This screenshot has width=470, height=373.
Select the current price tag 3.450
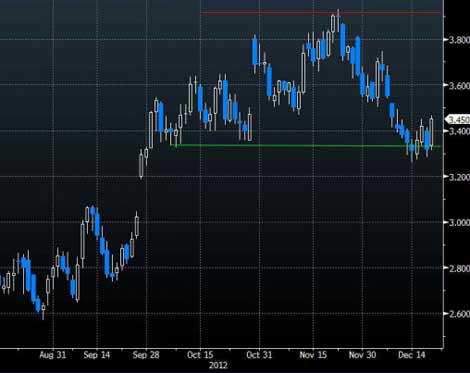458,119
